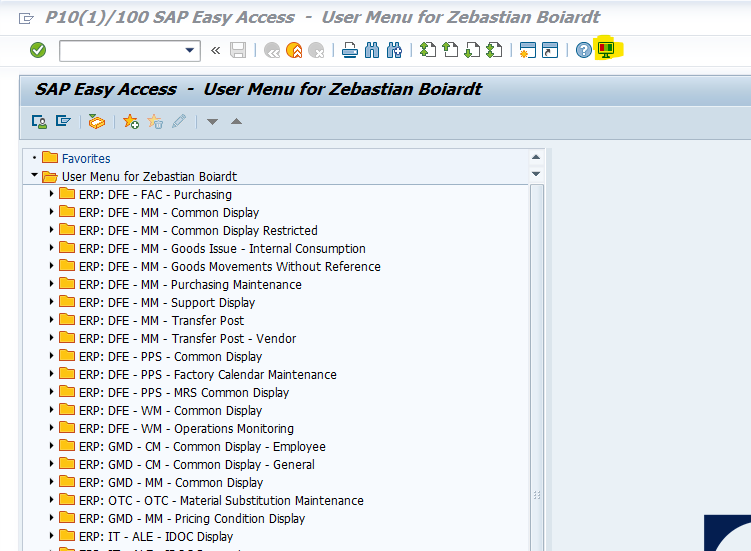Open the command field dropdown arrow
751x551 pixels.
(190, 50)
